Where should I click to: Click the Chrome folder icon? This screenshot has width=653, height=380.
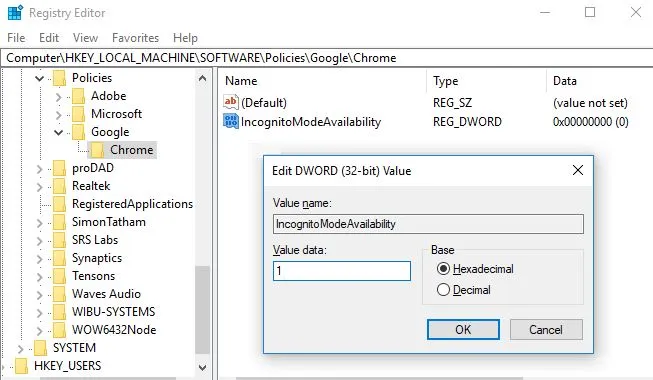[x=97, y=150]
